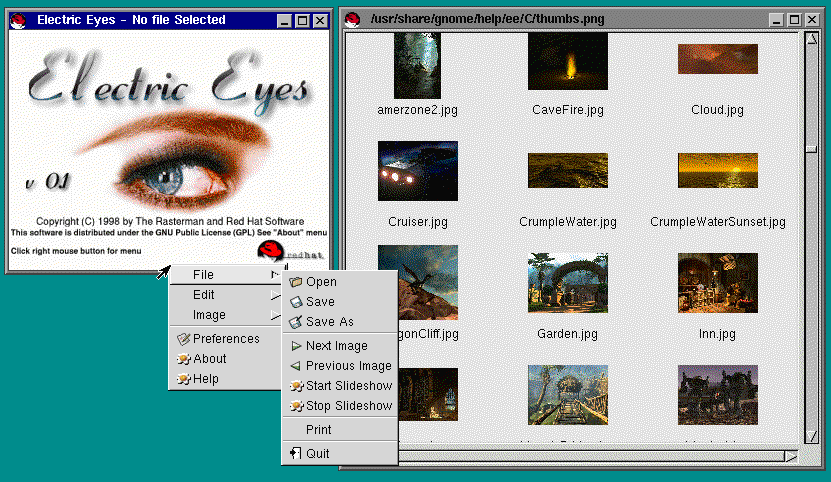Open Help from the context menu
831x482 pixels.
click(x=225, y=379)
